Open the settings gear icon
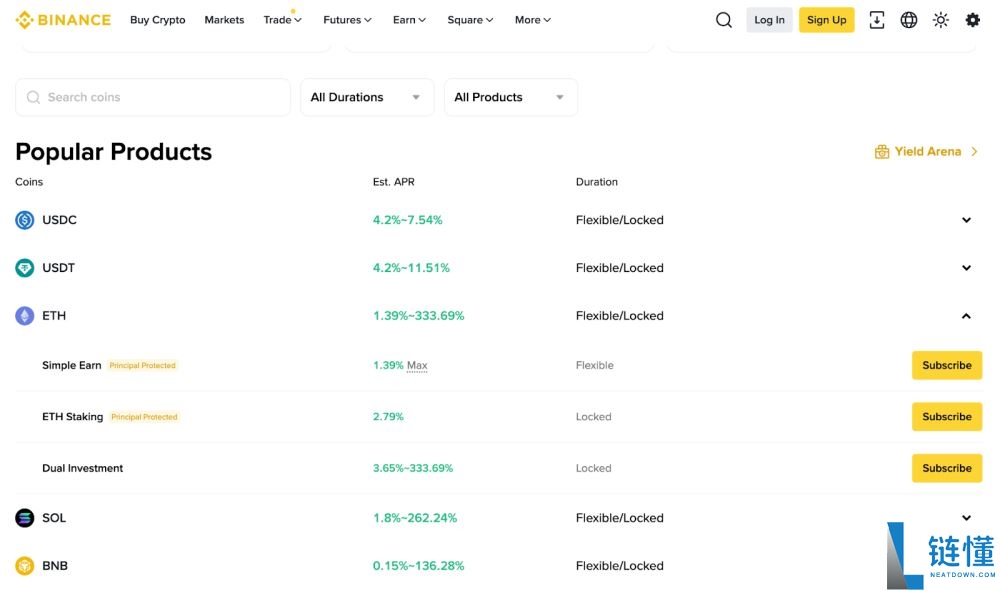 [x=973, y=20]
